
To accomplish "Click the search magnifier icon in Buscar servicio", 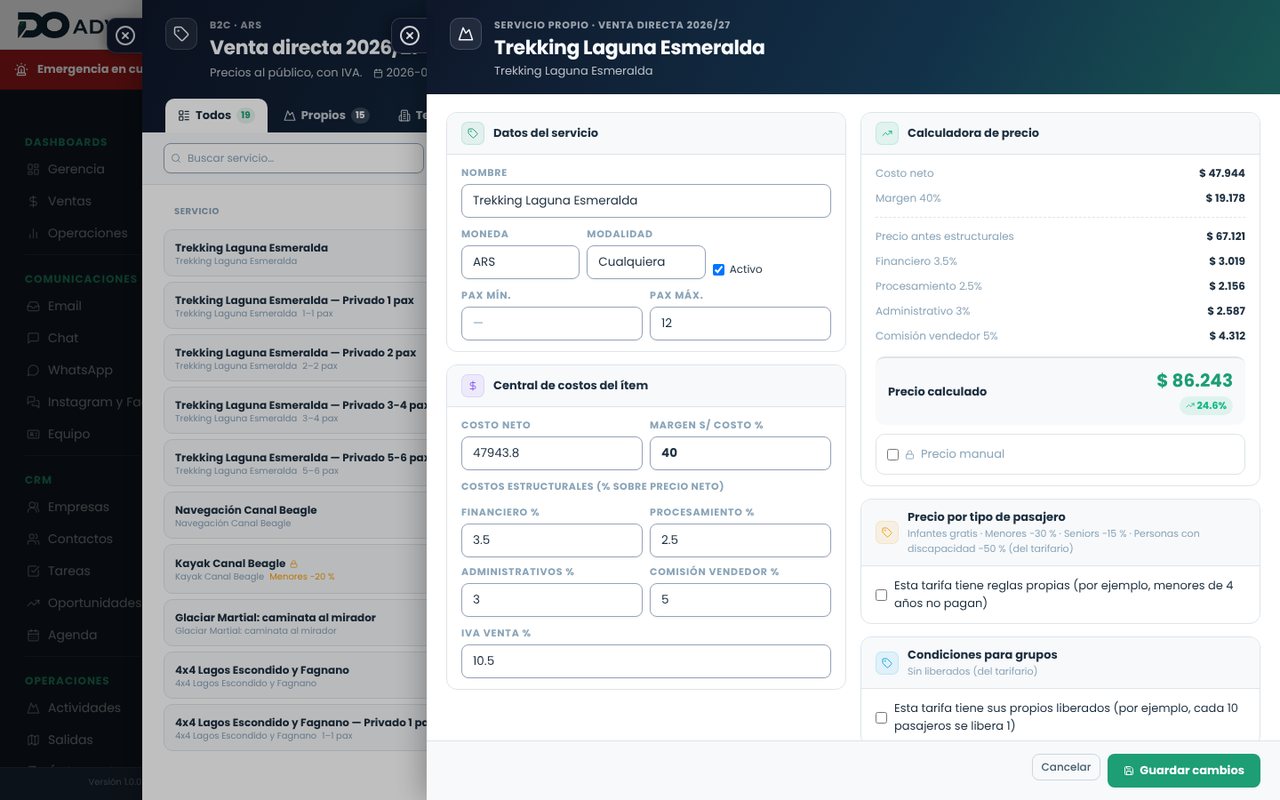I will click(x=177, y=158).
